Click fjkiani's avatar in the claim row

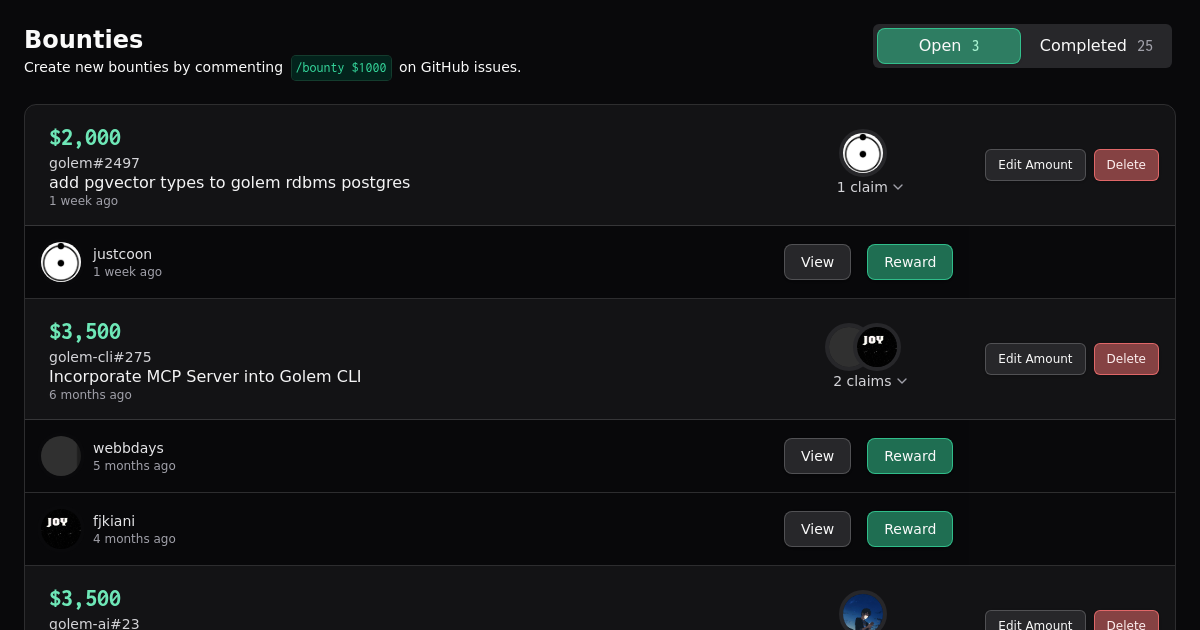click(x=61, y=529)
